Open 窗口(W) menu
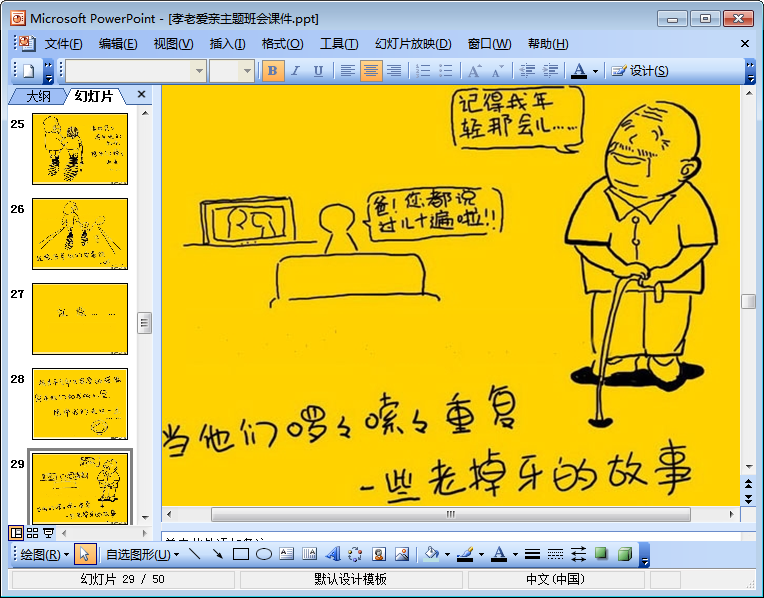Viewport: 764px width, 598px height. 490,44
